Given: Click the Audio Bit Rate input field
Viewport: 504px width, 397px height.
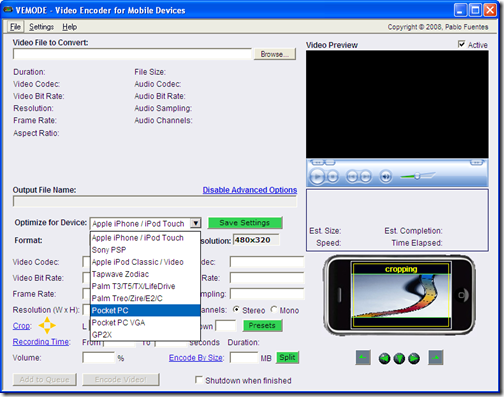Looking at the screenshot, I should [267, 278].
